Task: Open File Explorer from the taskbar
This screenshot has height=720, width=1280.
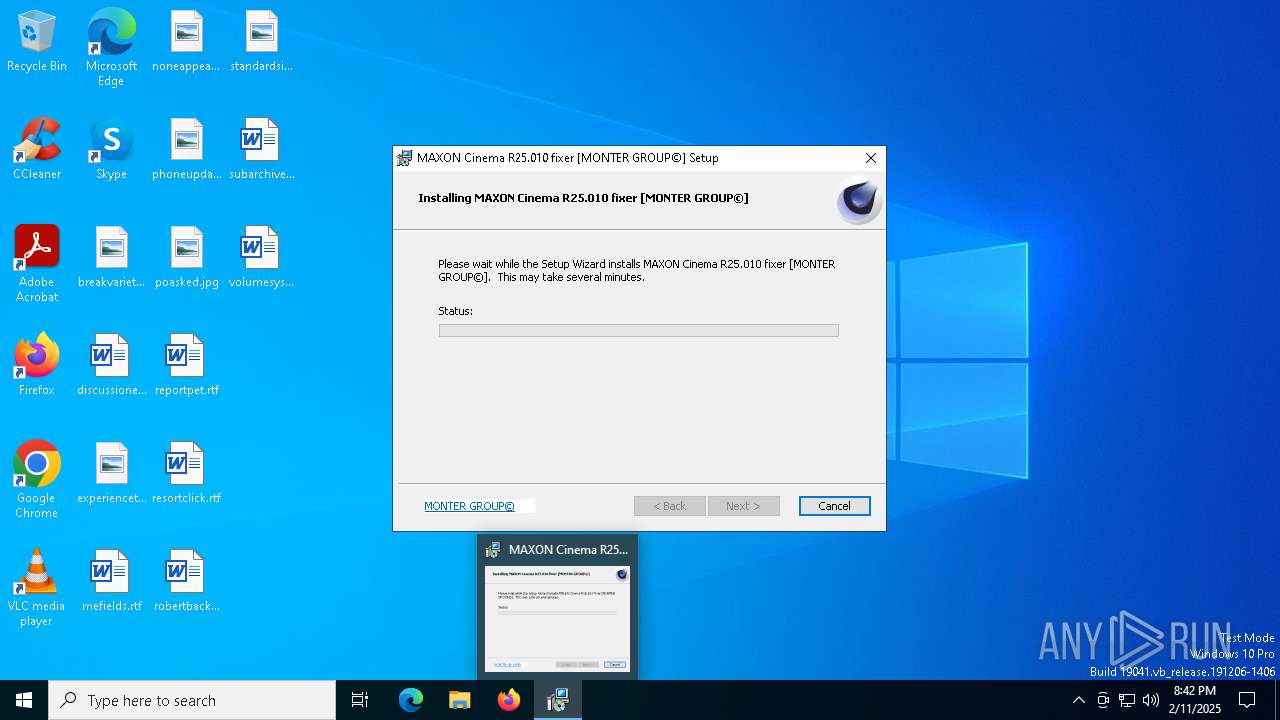Action: tap(460, 700)
